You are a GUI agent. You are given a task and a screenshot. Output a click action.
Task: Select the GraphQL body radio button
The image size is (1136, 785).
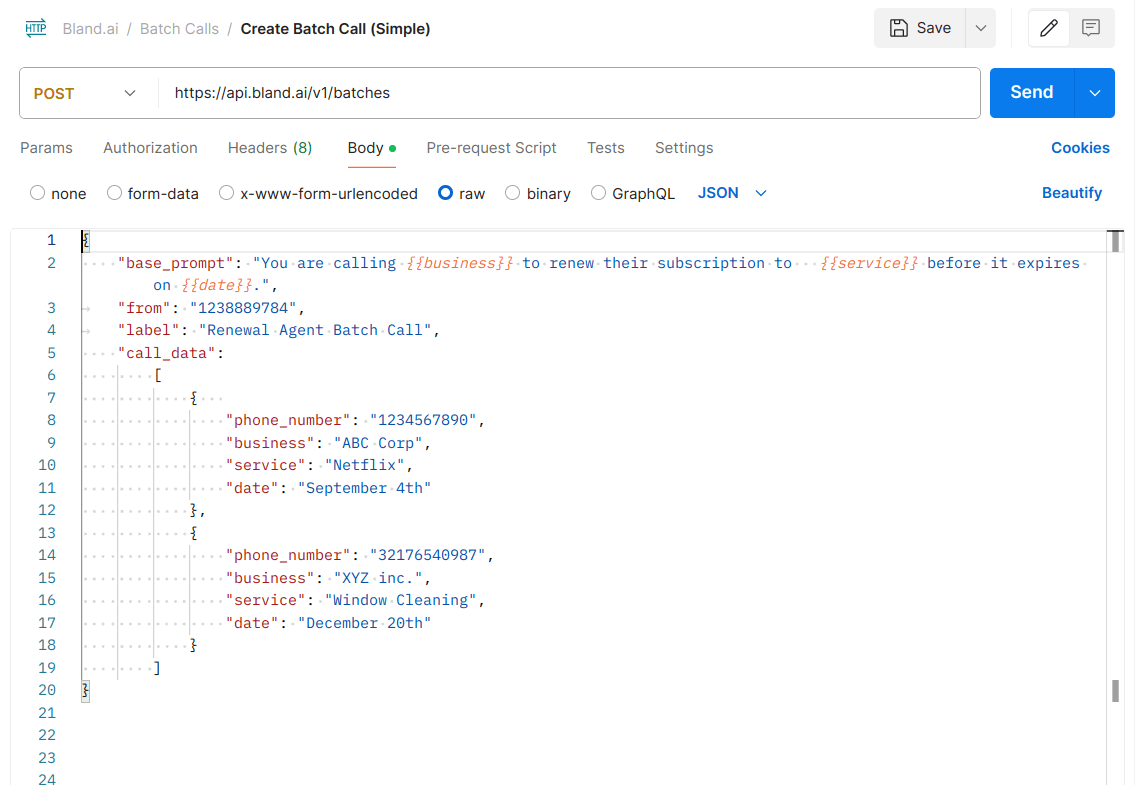point(598,193)
